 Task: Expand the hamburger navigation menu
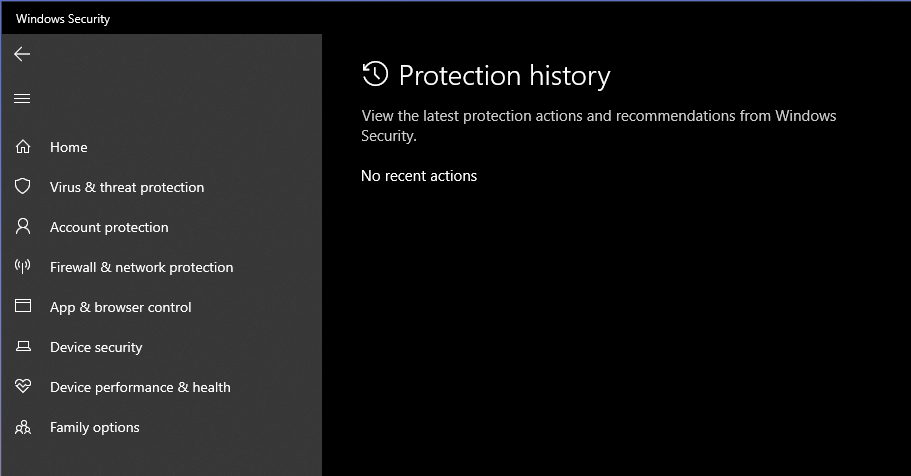22,98
